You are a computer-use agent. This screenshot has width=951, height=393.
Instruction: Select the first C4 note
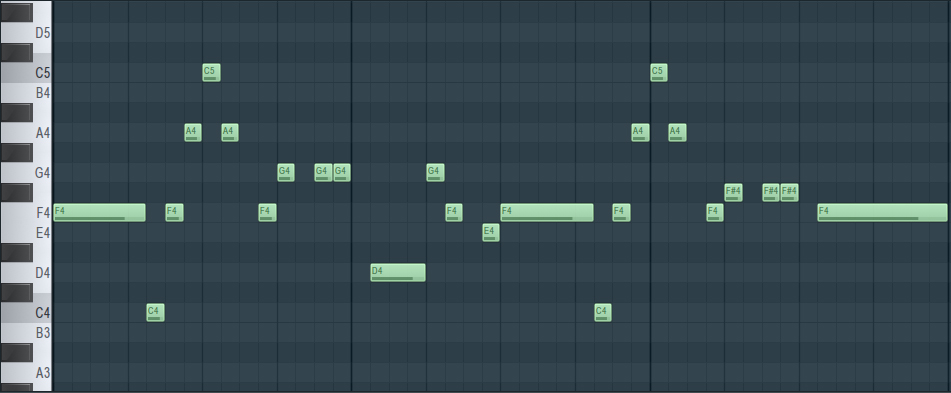coord(155,313)
